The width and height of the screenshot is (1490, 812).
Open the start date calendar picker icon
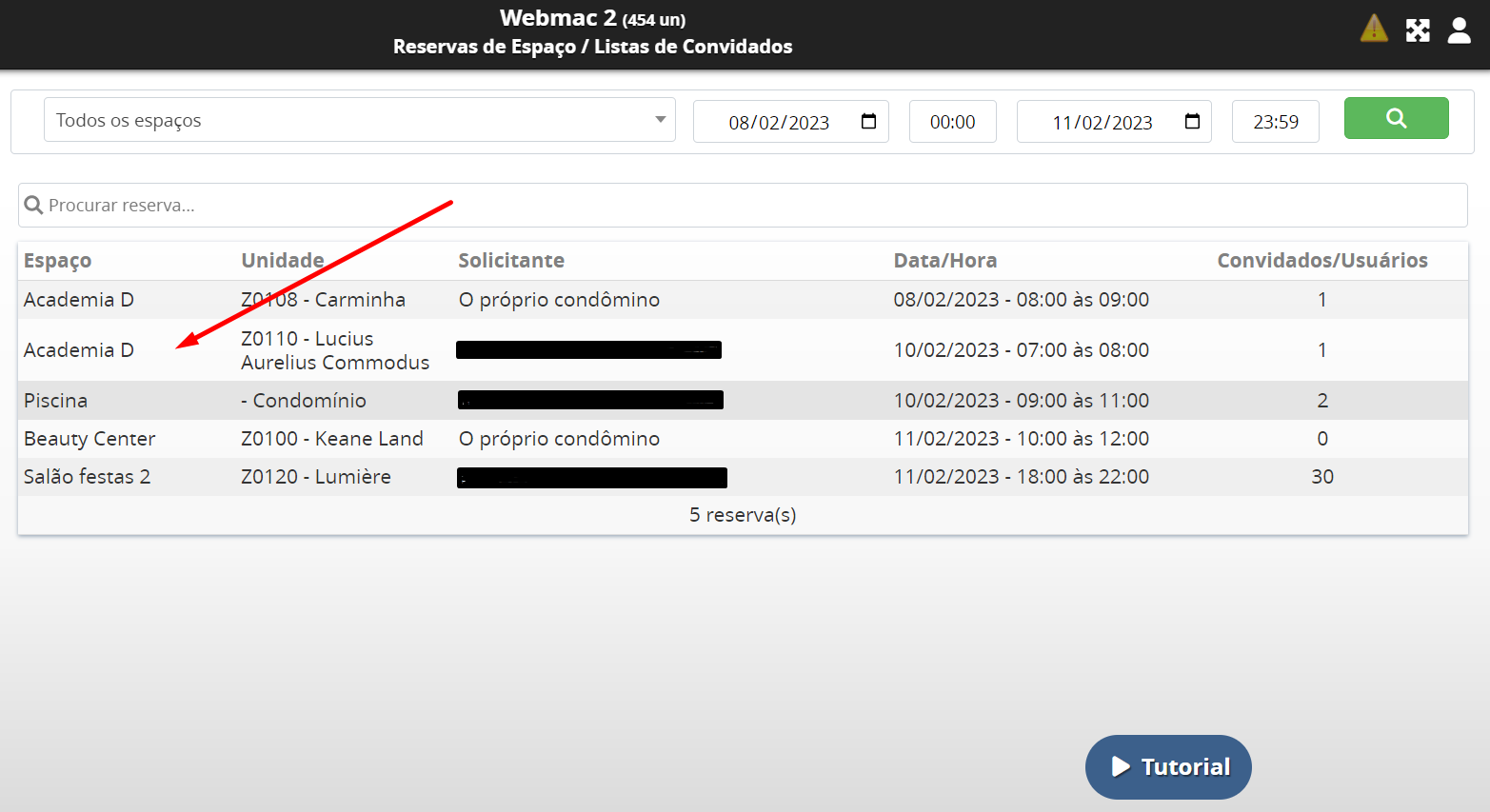coord(868,122)
